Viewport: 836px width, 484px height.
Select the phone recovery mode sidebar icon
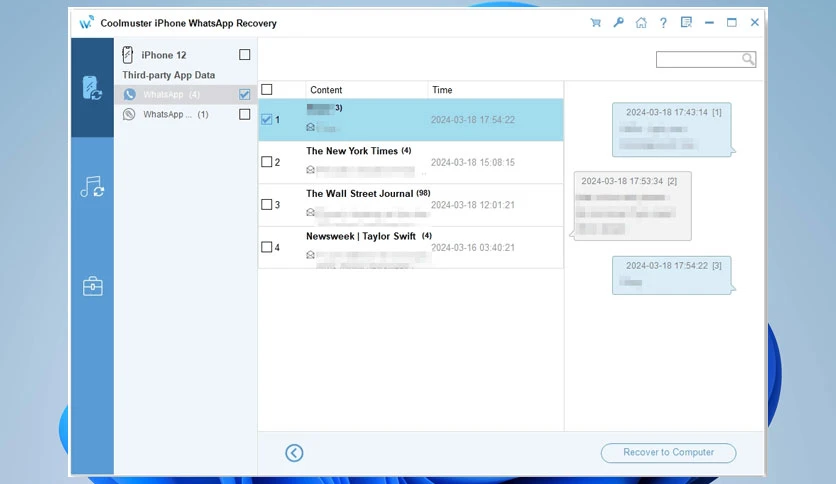92,87
